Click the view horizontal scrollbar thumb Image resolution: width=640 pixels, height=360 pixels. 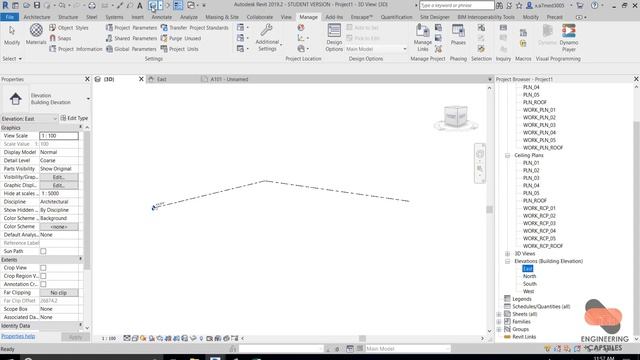click(x=362, y=338)
